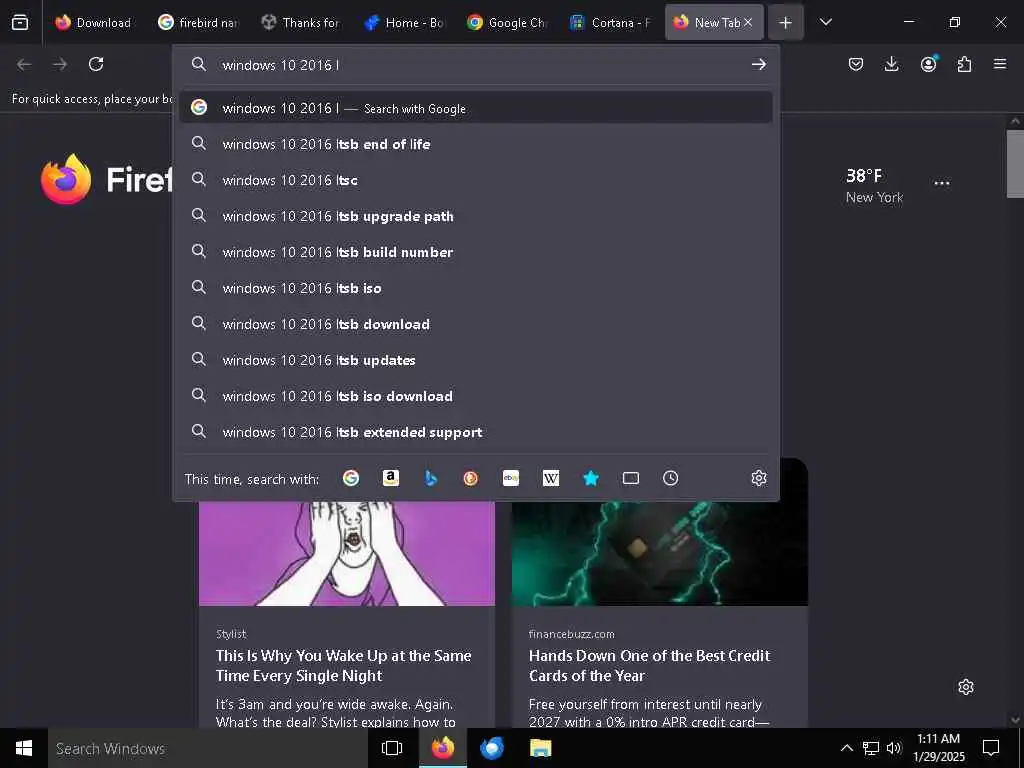Reload the current page
The height and width of the screenshot is (768, 1024).
click(96, 64)
